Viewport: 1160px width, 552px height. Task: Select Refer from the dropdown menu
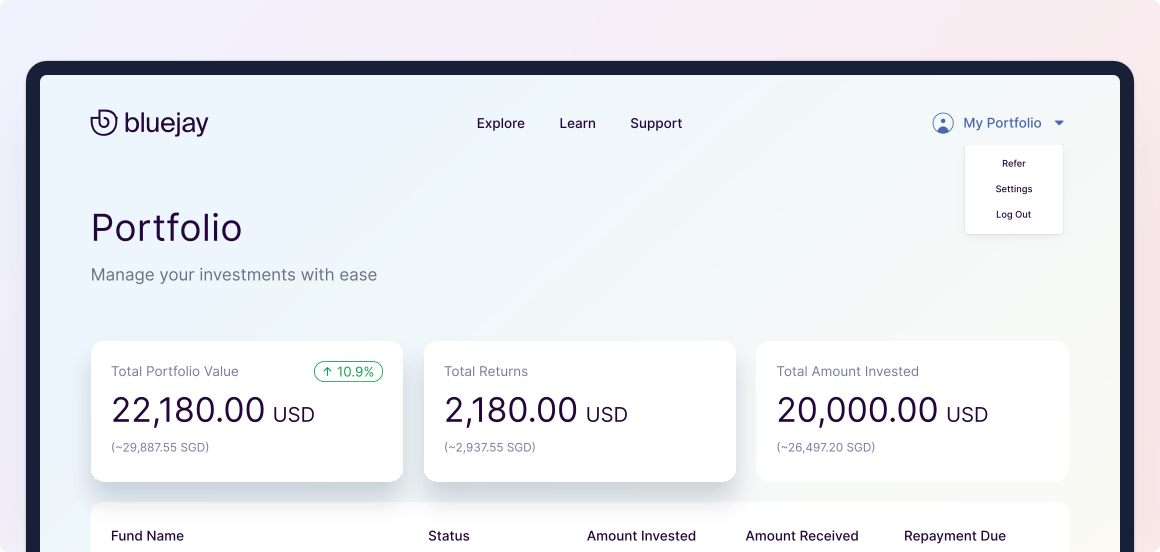(x=1014, y=164)
